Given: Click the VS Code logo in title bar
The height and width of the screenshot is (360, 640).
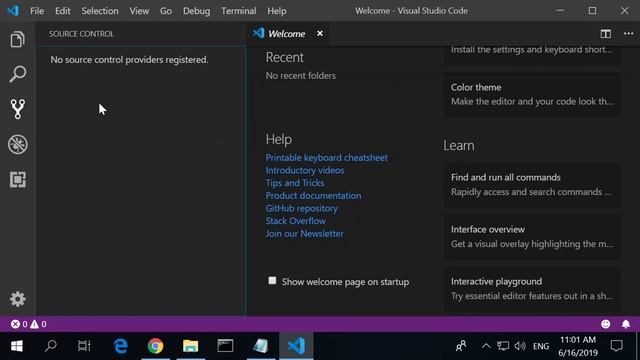Looking at the screenshot, I should click(x=13, y=11).
